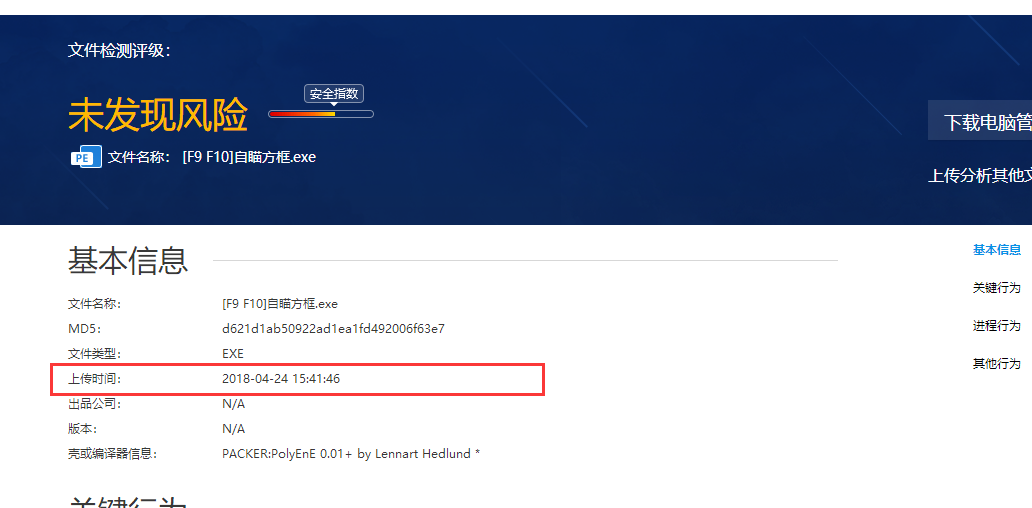Screen dimensions: 1032x508
Task: Click the 安全指数 tooltip label
Action: 334,93
